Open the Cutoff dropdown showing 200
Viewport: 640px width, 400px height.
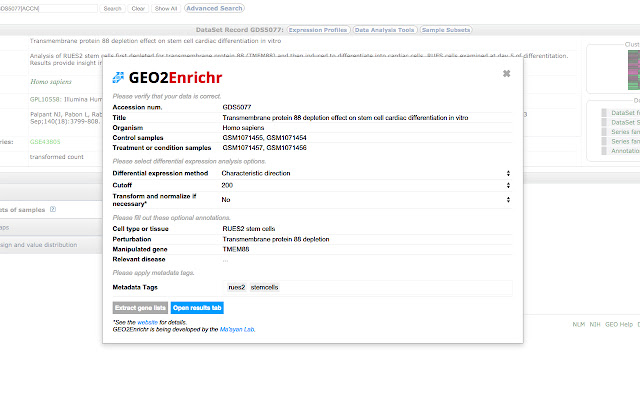coord(366,185)
